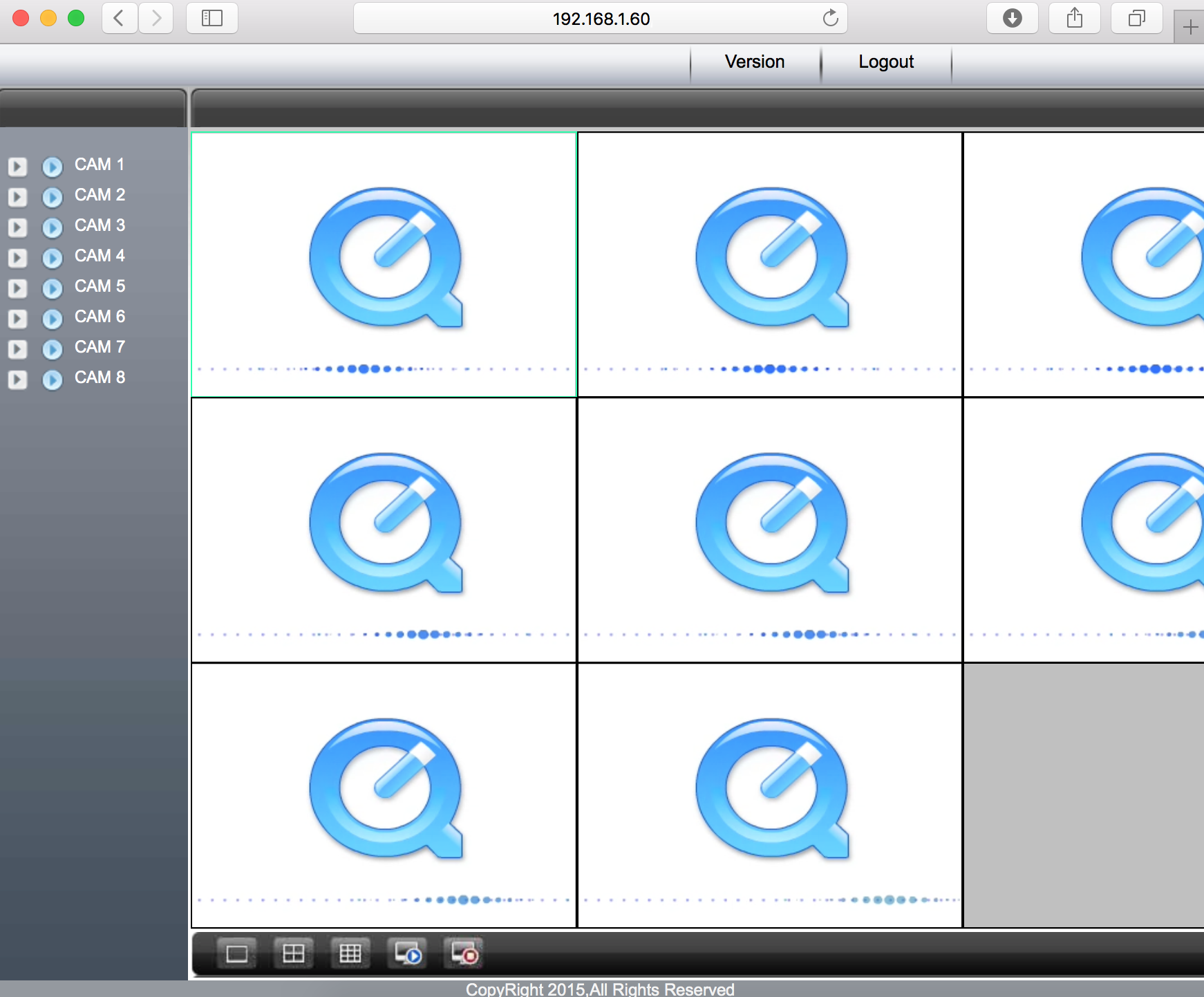Click the gray square play button for CAM 1
Image resolution: width=1204 pixels, height=997 pixels.
coord(17,167)
